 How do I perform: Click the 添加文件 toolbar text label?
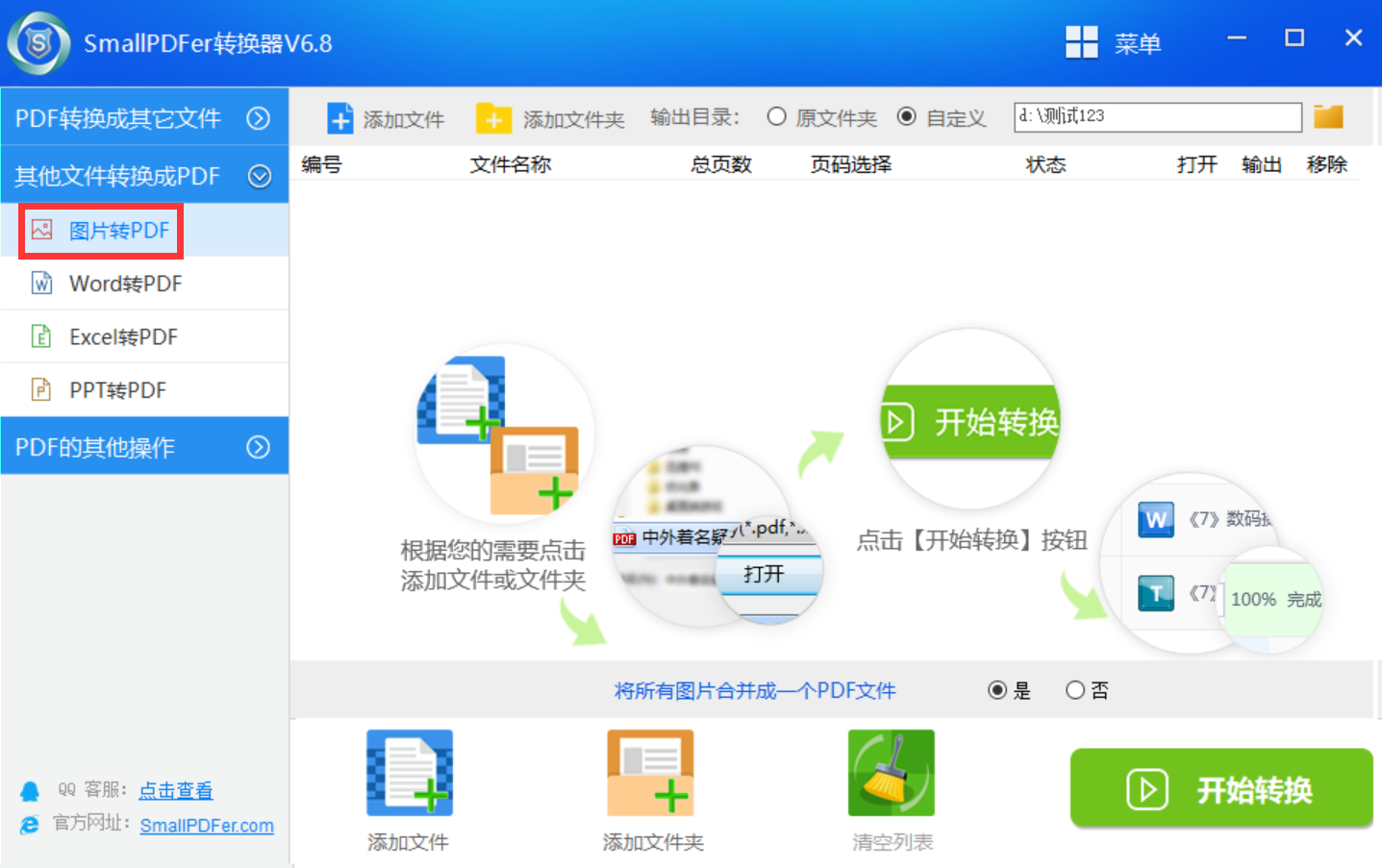coord(404,119)
